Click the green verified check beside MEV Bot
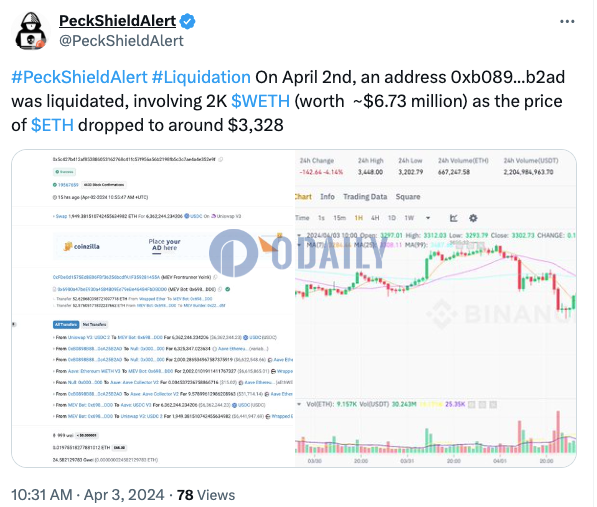The width and height of the screenshot is (597, 507). (228, 289)
